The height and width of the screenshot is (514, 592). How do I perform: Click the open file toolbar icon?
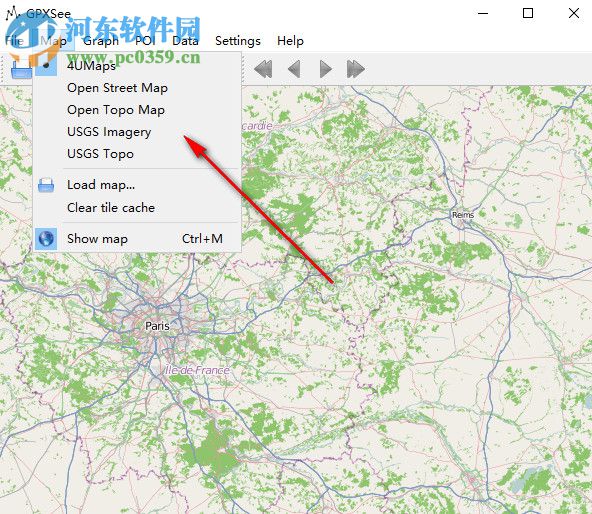pos(21,69)
